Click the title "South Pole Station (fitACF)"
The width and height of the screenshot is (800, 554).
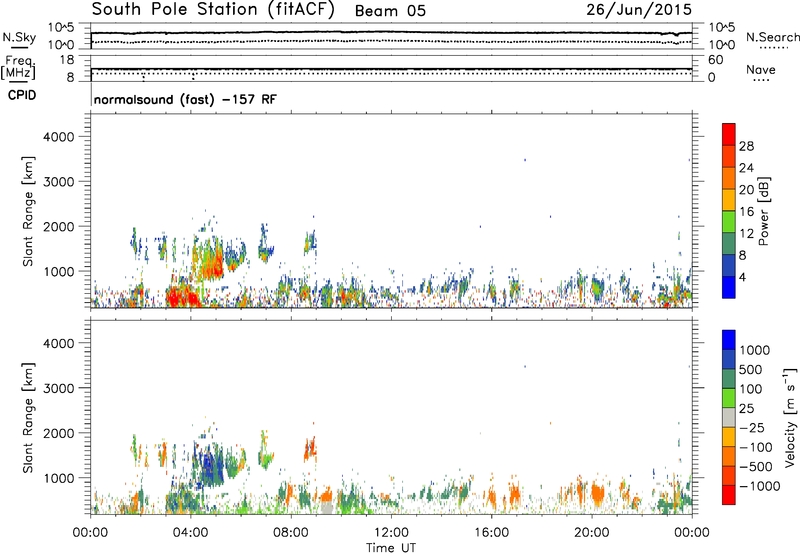pyautogui.click(x=213, y=10)
